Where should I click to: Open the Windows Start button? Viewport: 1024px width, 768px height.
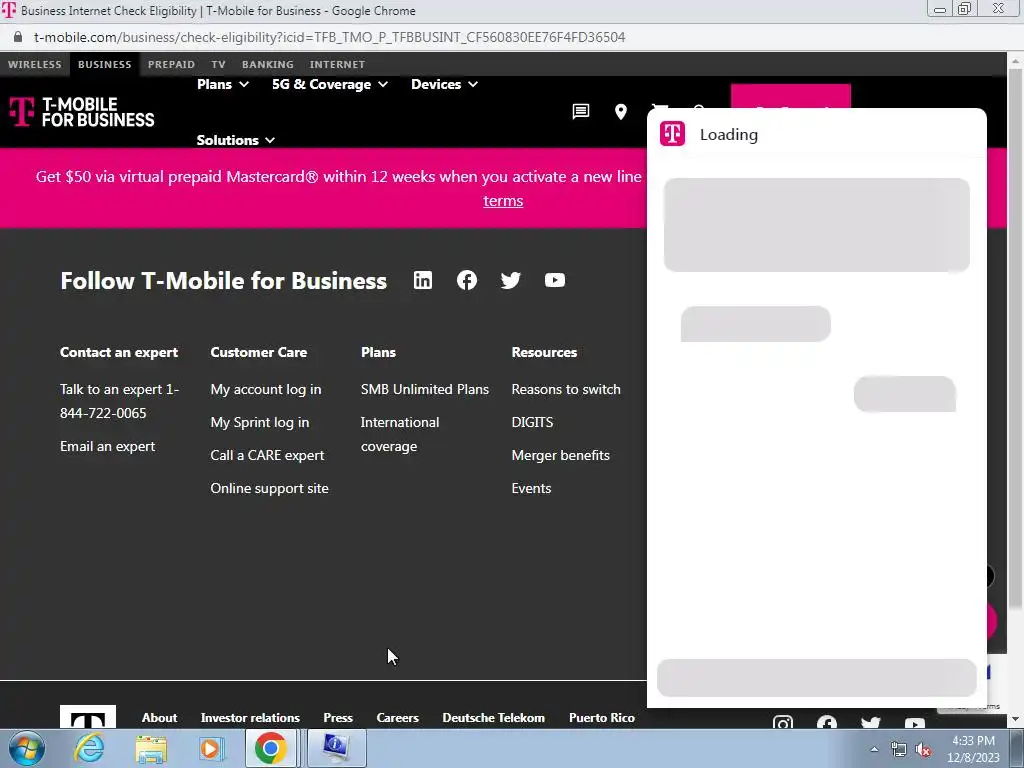(x=26, y=748)
